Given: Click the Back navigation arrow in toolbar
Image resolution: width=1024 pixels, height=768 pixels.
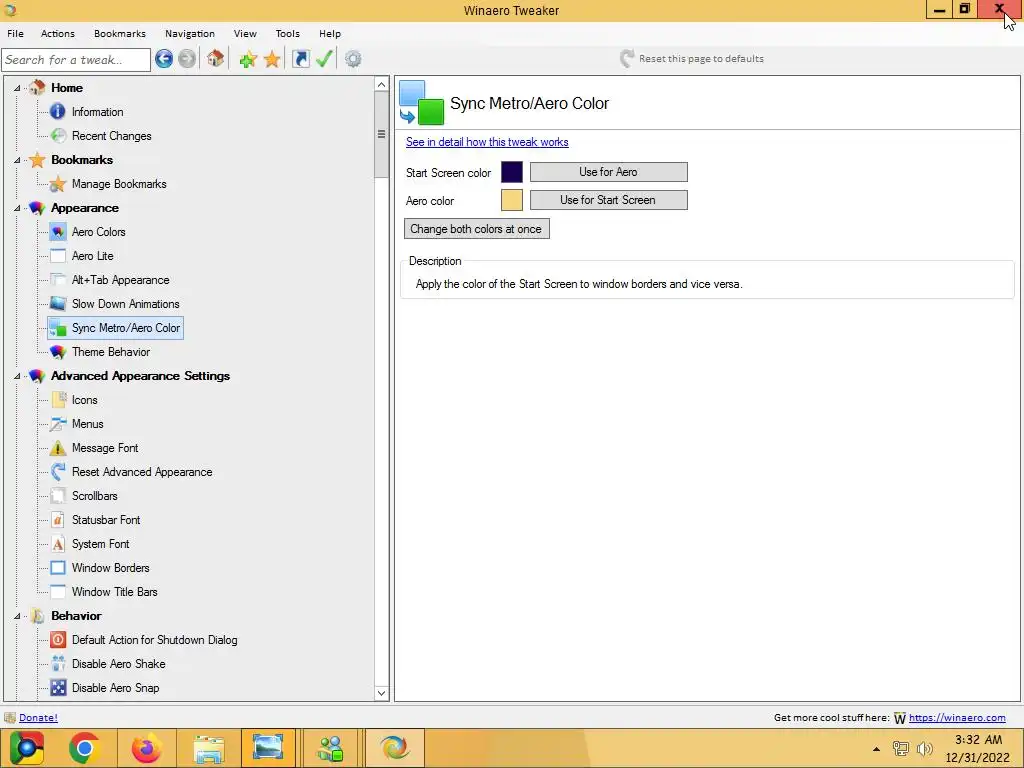Looking at the screenshot, I should pyautogui.click(x=164, y=59).
